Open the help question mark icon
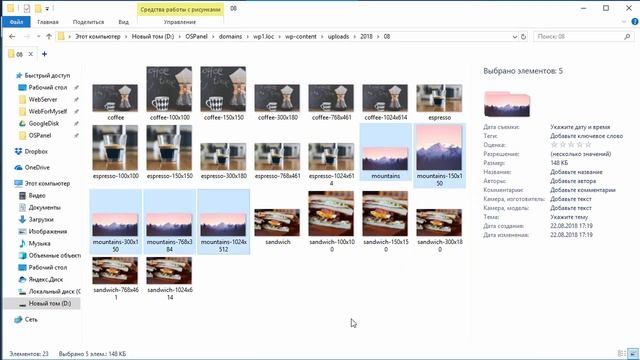Viewport: 640px width, 360px height. [635, 22]
